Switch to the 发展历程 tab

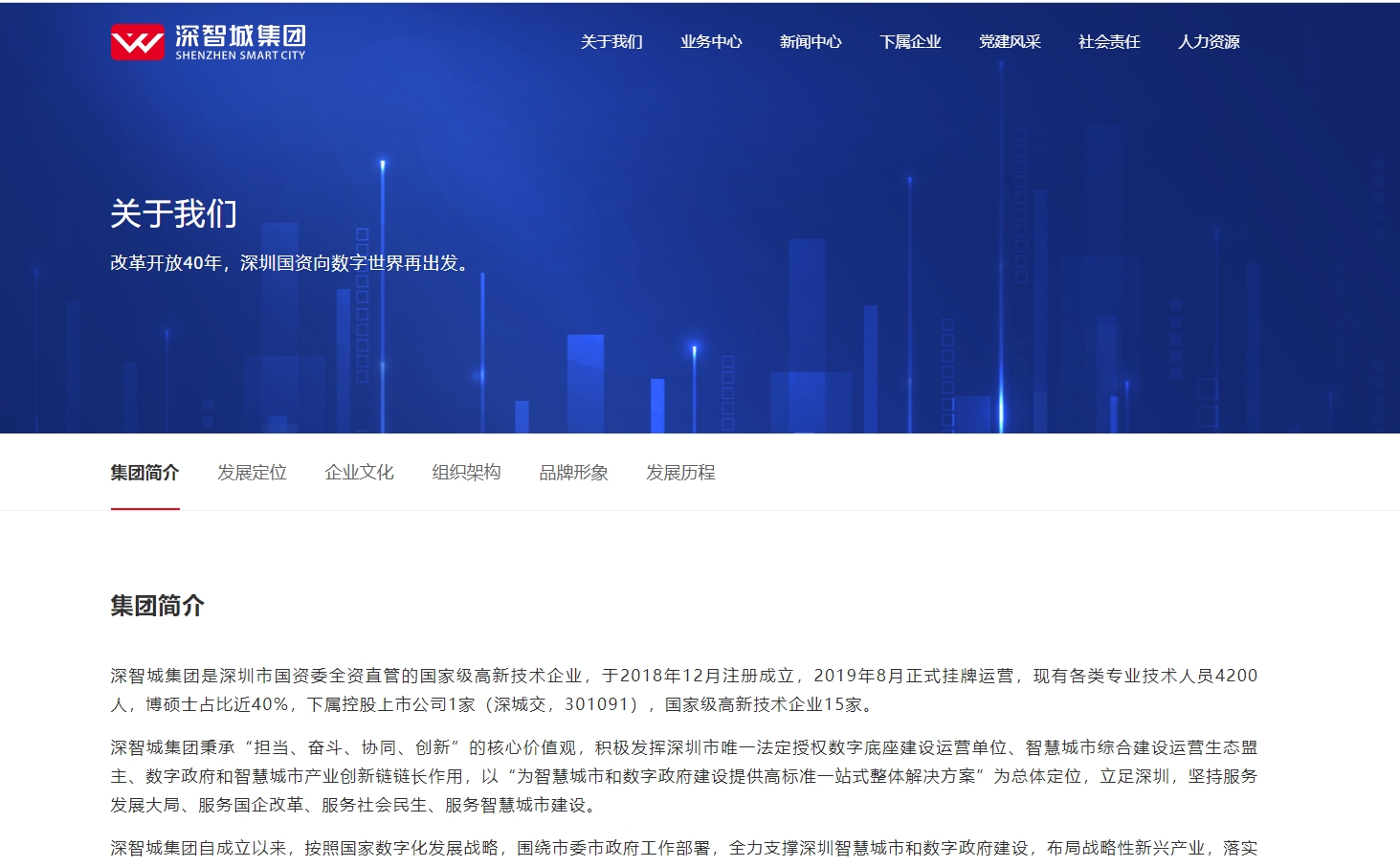[x=680, y=473]
